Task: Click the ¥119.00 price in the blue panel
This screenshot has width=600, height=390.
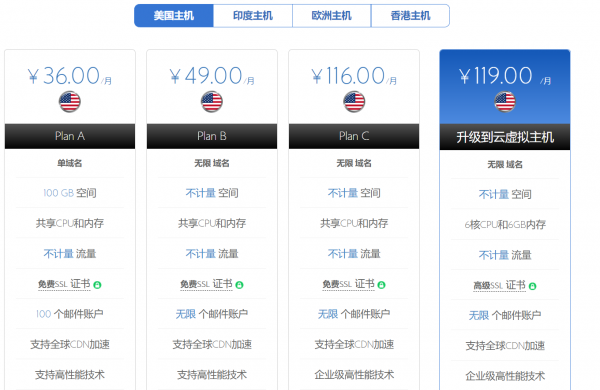Action: pos(505,76)
